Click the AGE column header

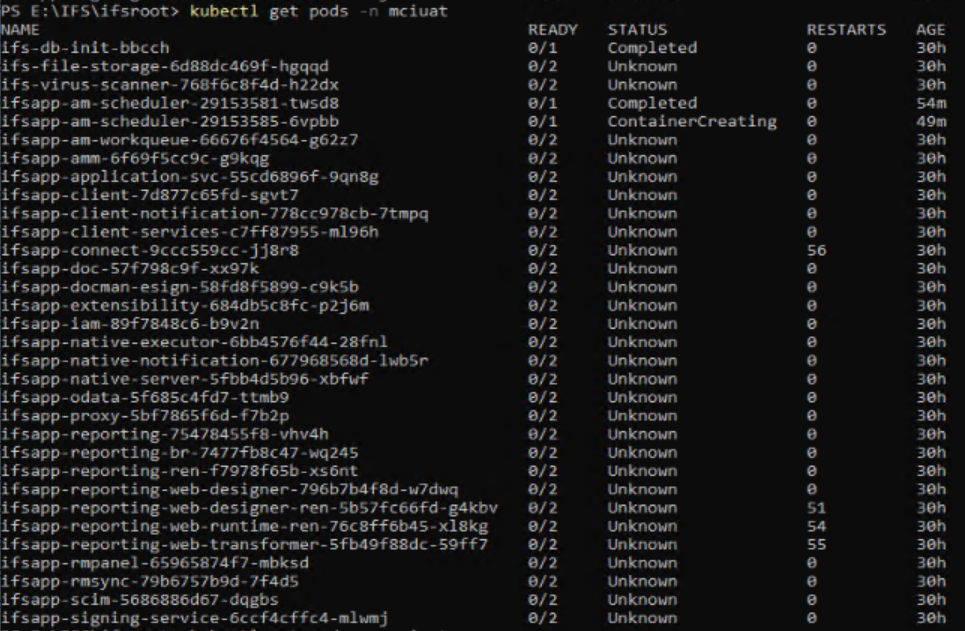pyautogui.click(x=931, y=30)
